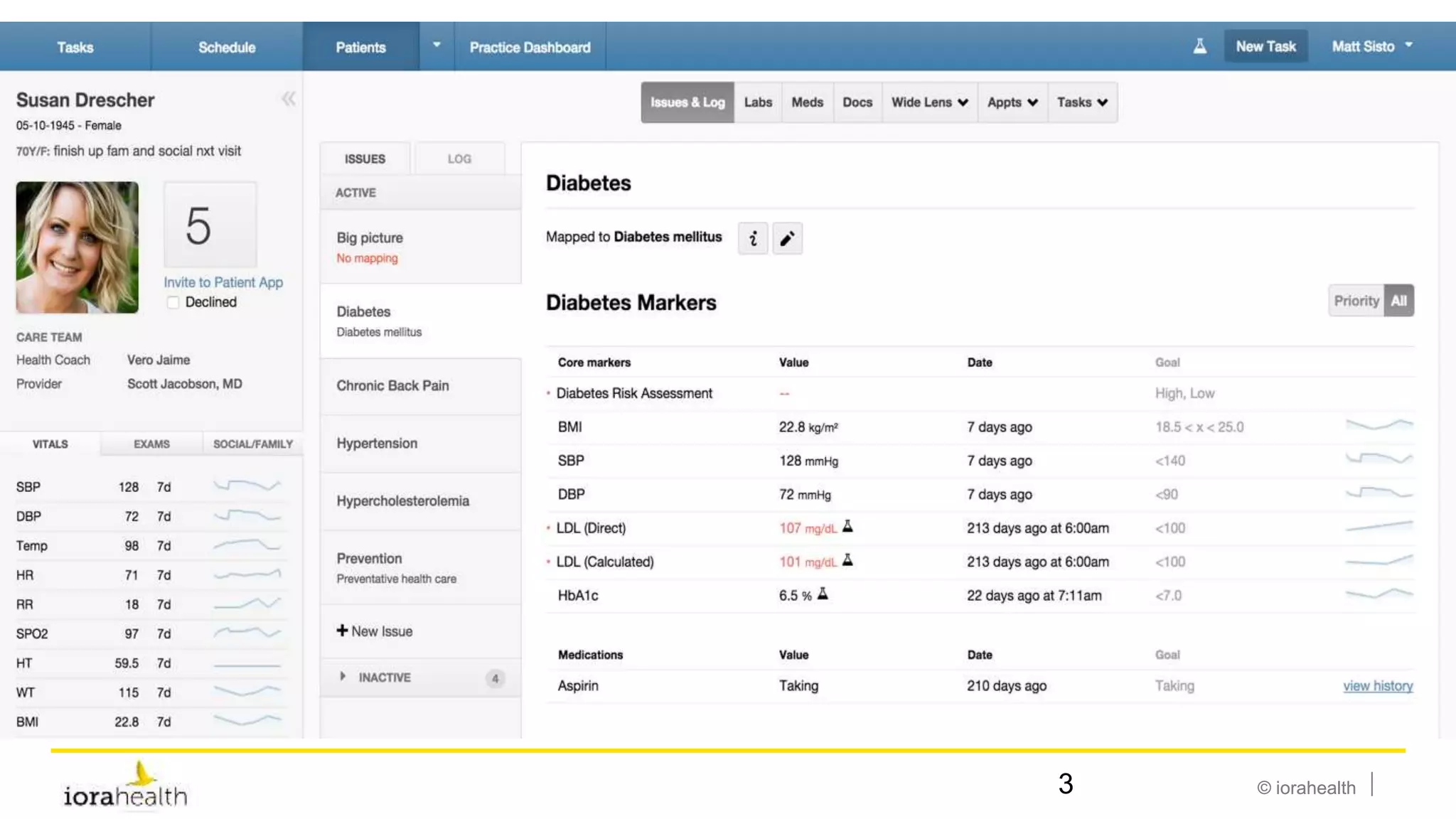This screenshot has width=1456, height=819.
Task: Click the info icon beside Diabetes mellitus
Action: click(753, 238)
